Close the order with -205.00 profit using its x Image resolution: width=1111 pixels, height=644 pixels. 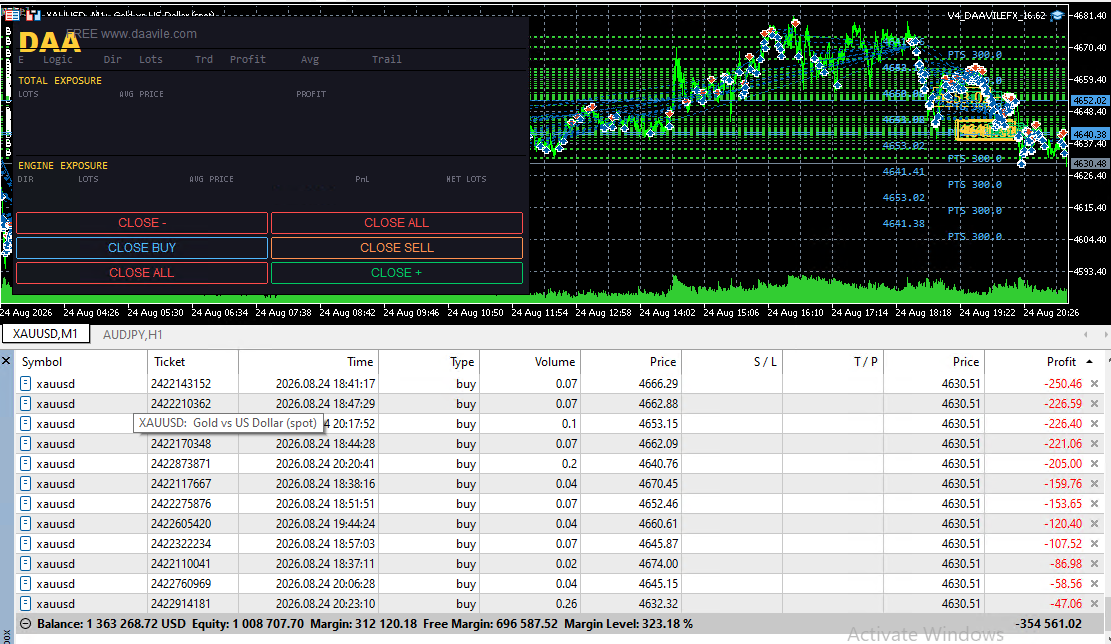tap(1095, 463)
